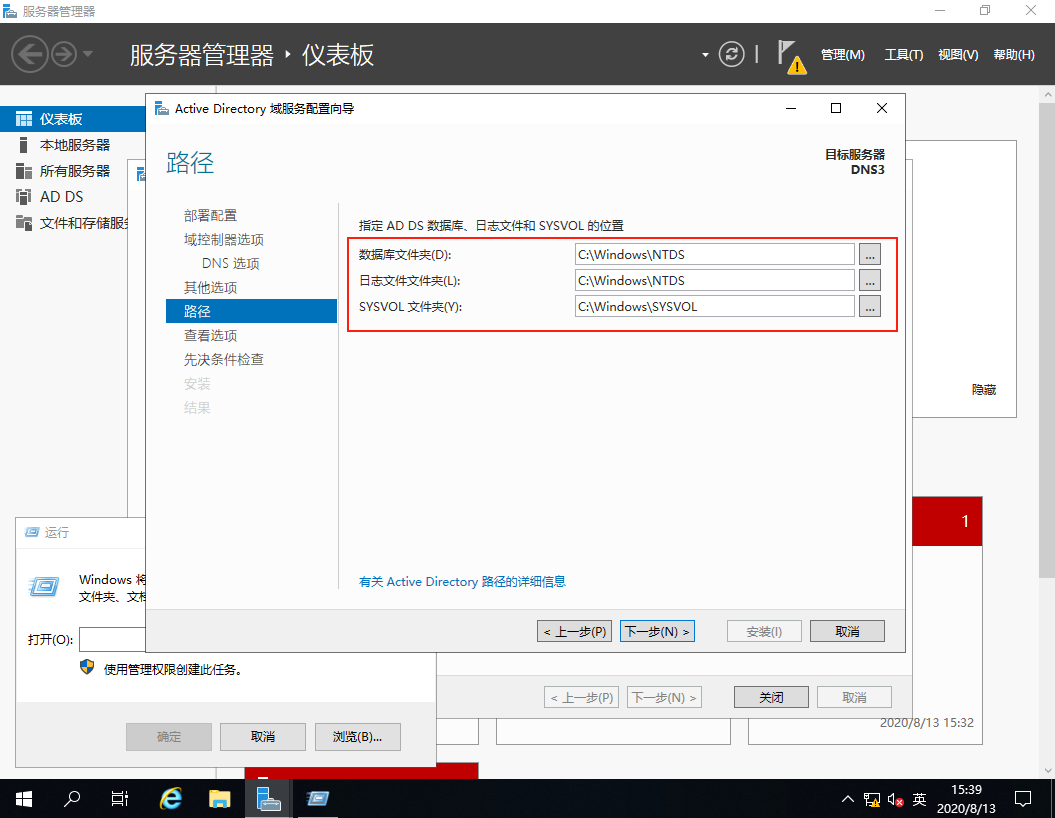This screenshot has width=1055, height=818.
Task: Click 隐藏 in the dashboard welcome tile
Action: click(x=984, y=389)
